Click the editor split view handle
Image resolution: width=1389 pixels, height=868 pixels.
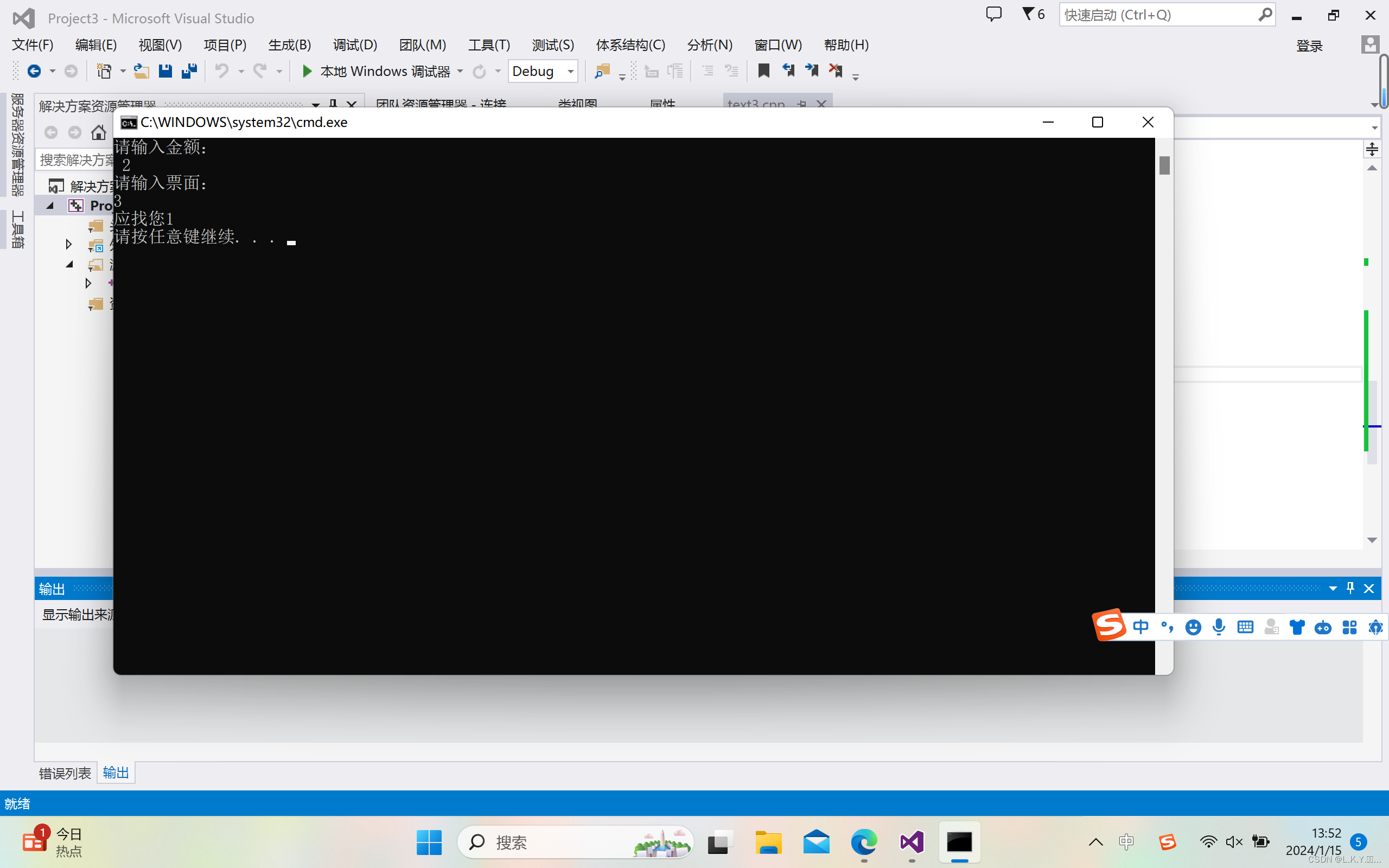point(1372,150)
